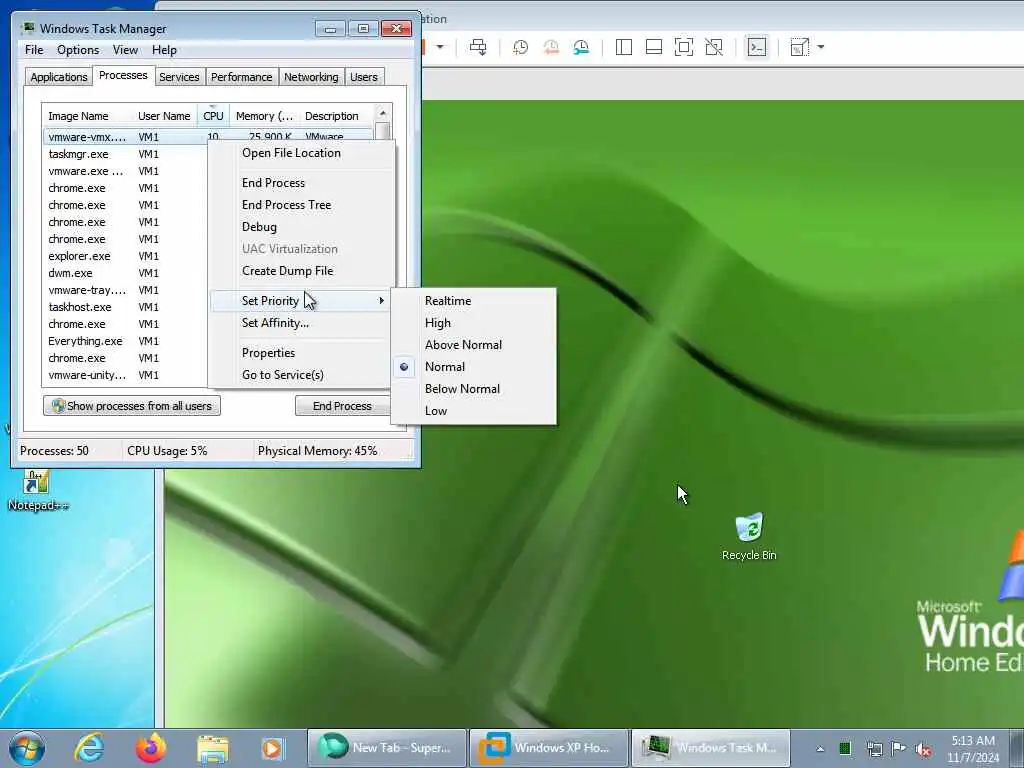Toggle VMware library sidebar view icon

pos(624,47)
